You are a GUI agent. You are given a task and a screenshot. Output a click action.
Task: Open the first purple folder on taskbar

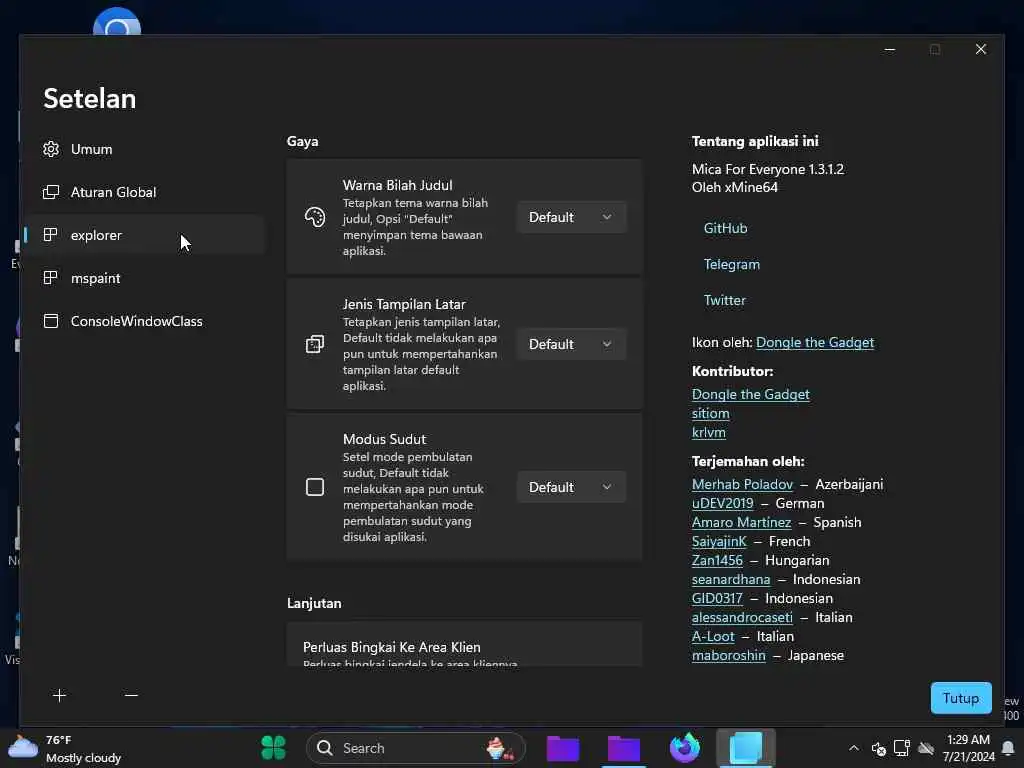tap(562, 748)
